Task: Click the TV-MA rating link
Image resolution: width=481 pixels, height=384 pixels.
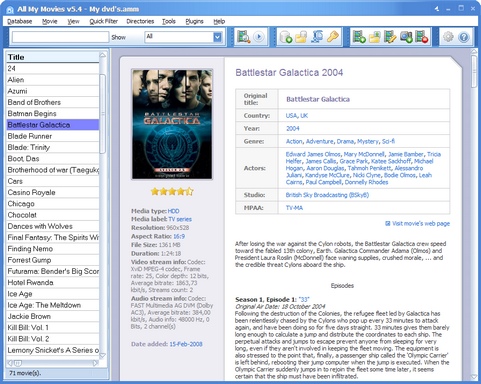Action: 294,208
